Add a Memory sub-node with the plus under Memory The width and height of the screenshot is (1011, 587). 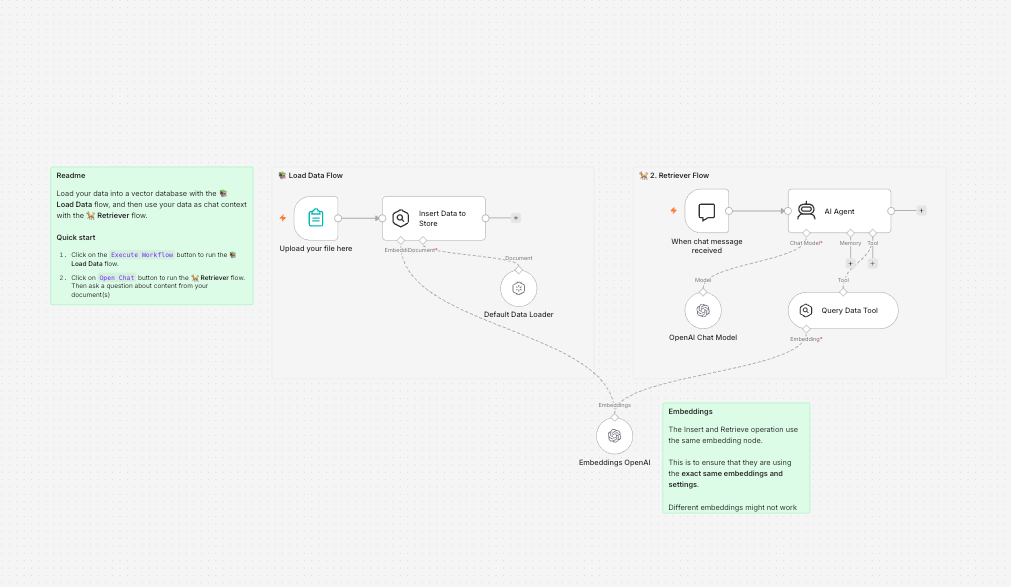coord(850,264)
